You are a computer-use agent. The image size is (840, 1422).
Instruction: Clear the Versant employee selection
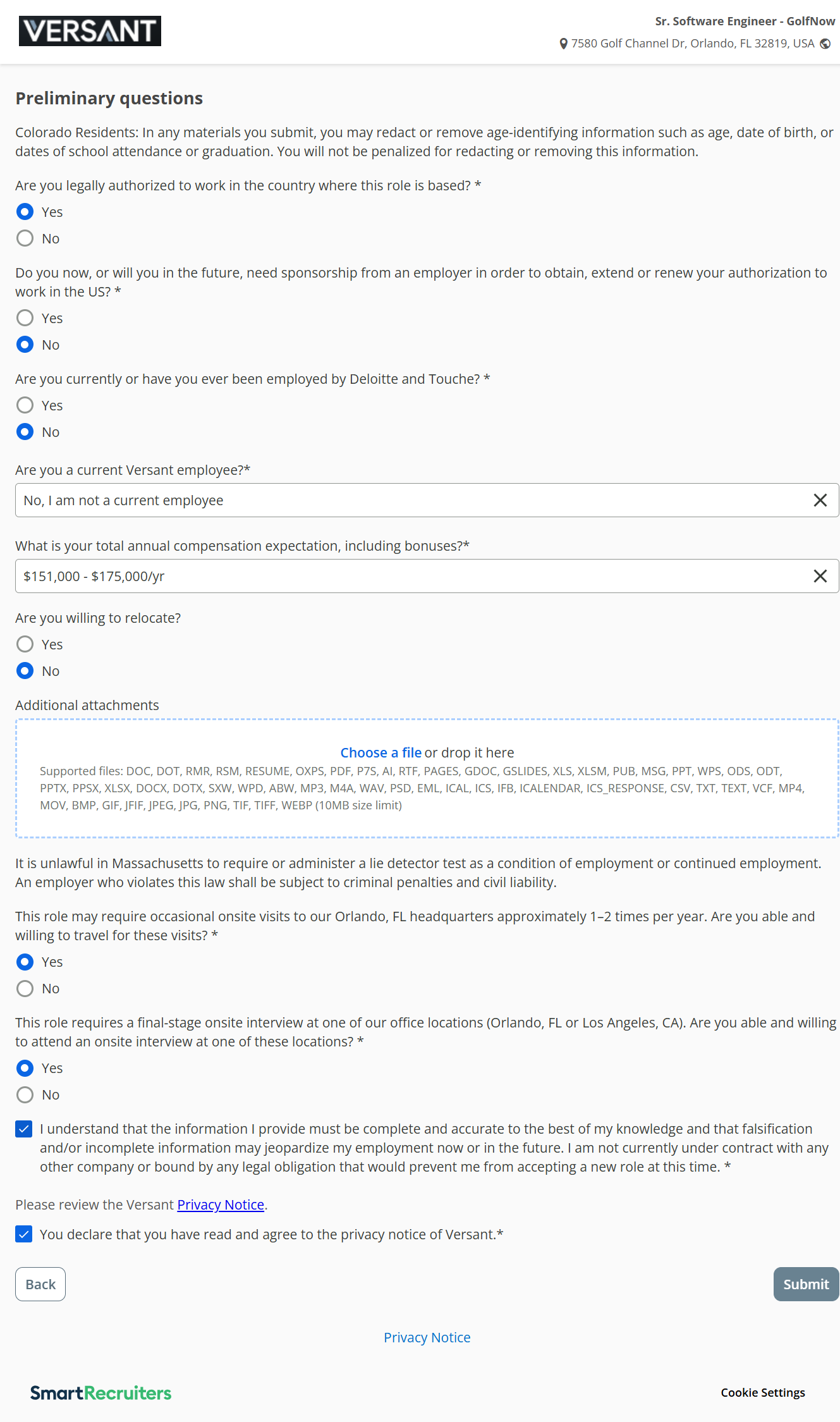pyautogui.click(x=820, y=500)
